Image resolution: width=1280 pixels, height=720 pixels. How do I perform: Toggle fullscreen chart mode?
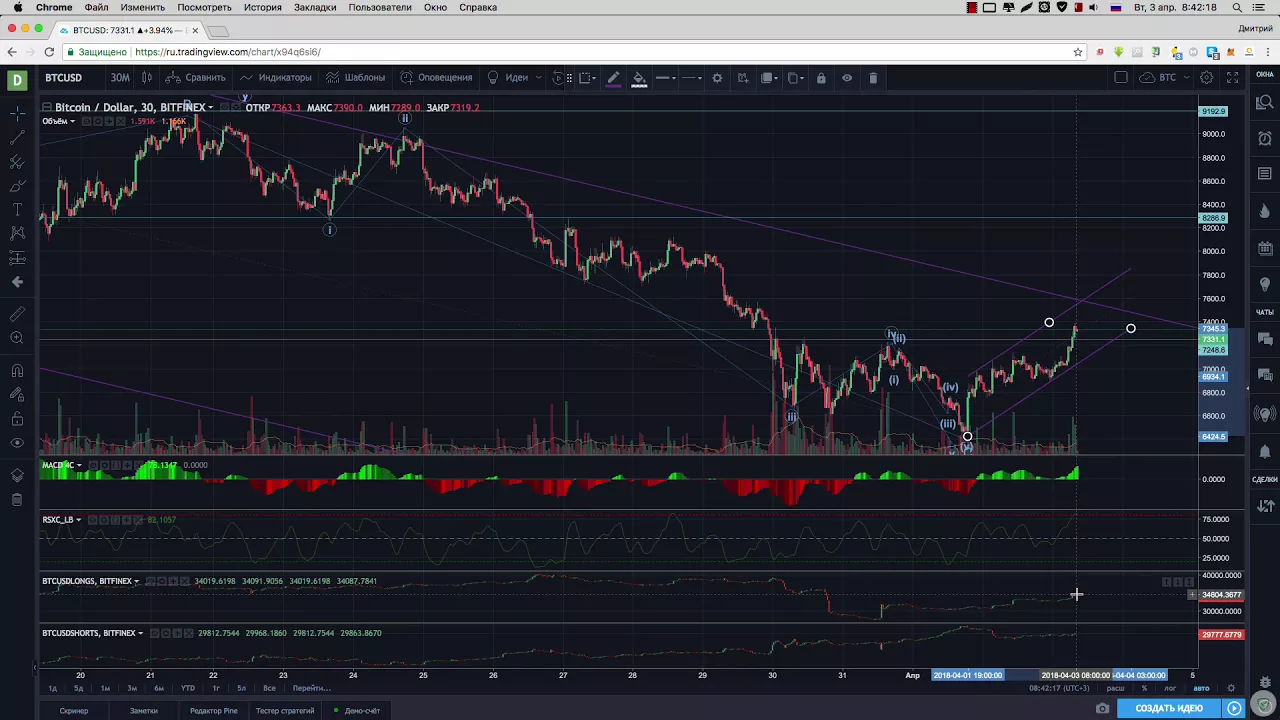coord(1233,77)
